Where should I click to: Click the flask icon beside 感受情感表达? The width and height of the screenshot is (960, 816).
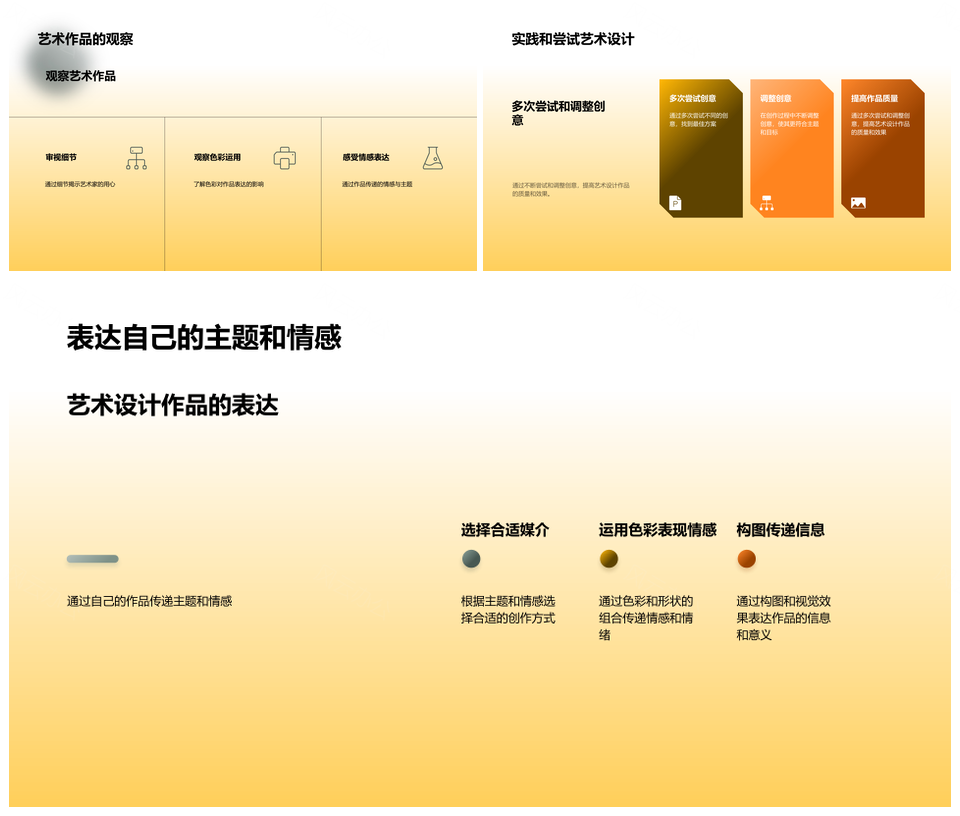432,158
